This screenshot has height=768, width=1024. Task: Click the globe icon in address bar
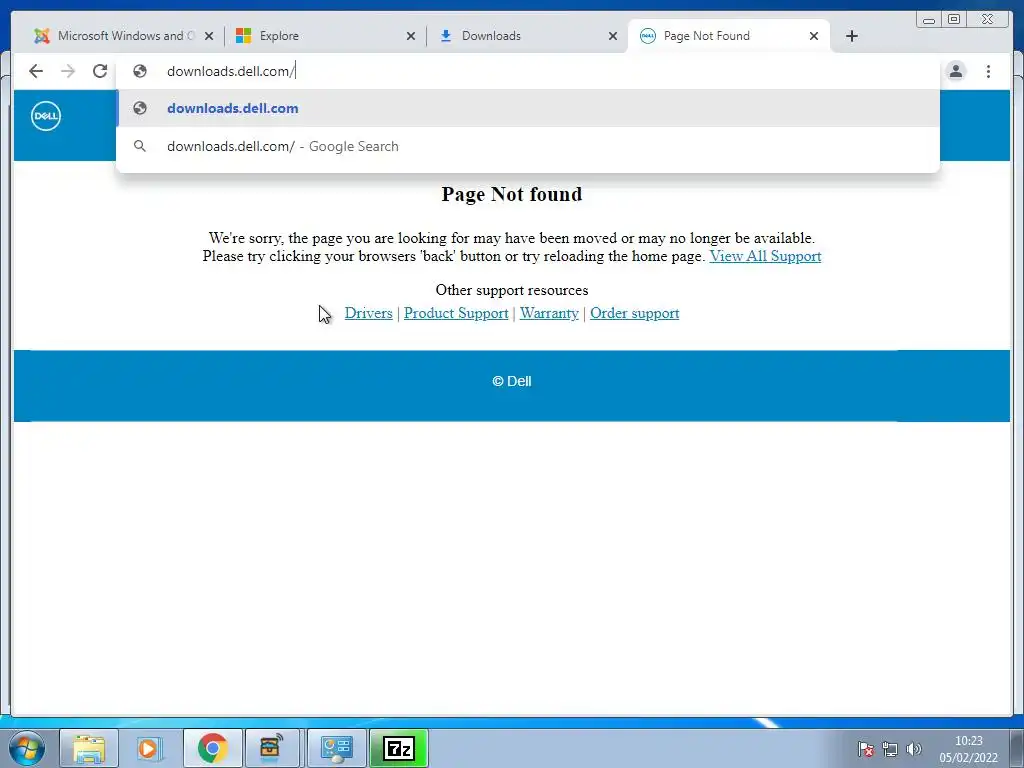coord(140,71)
